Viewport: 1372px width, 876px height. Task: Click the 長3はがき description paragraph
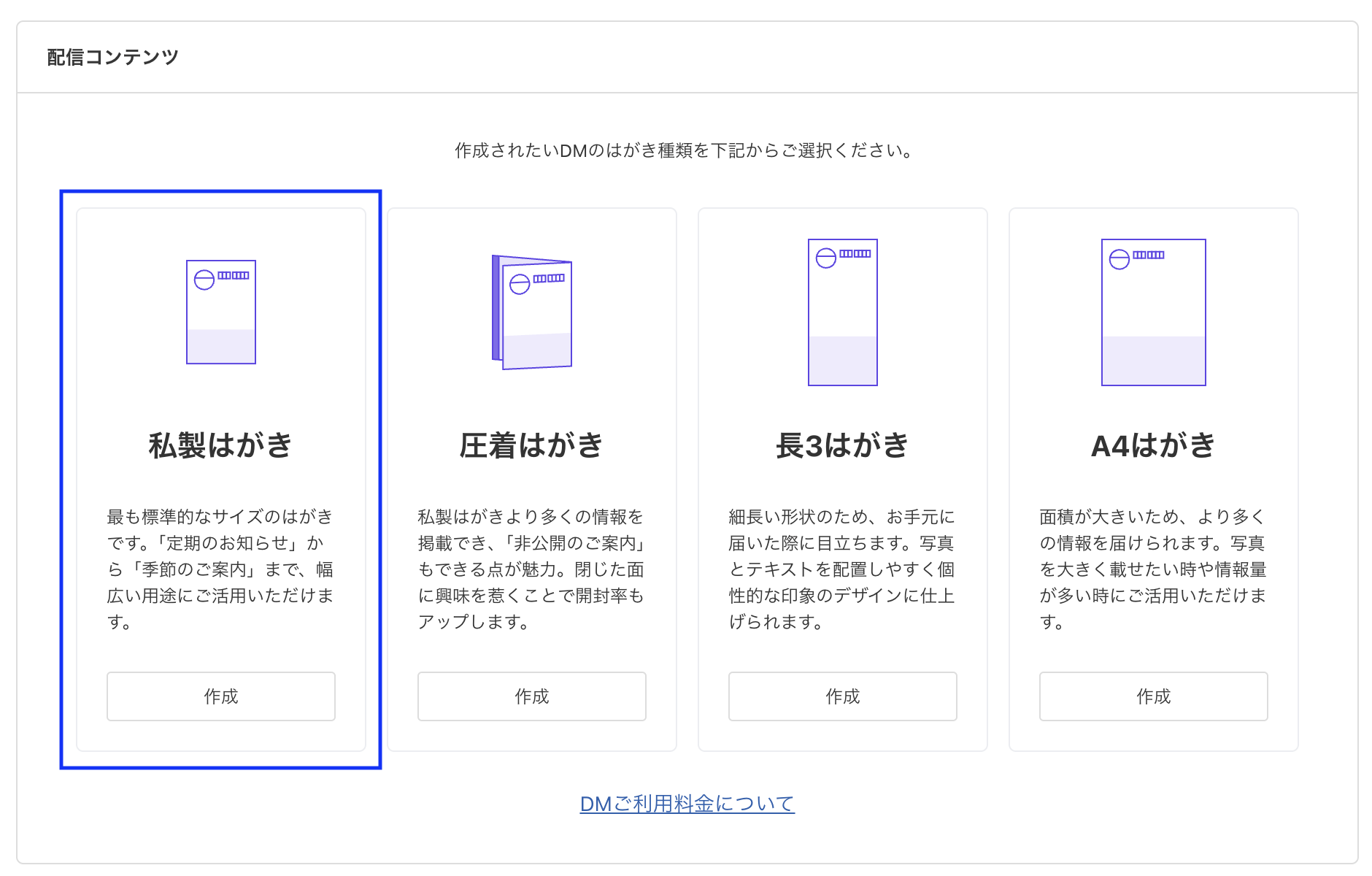click(x=842, y=569)
